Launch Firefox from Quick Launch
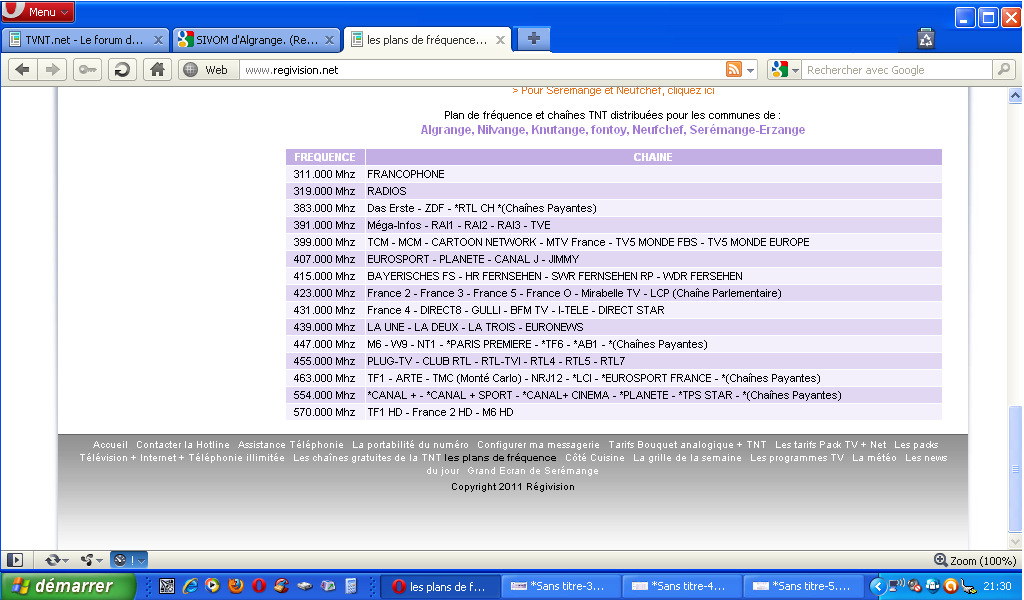Image resolution: width=1024 pixels, height=600 pixels. (236, 586)
